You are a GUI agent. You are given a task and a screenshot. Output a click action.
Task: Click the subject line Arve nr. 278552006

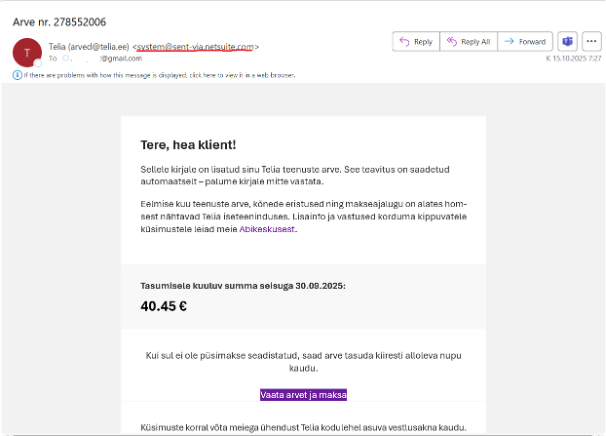click(59, 21)
